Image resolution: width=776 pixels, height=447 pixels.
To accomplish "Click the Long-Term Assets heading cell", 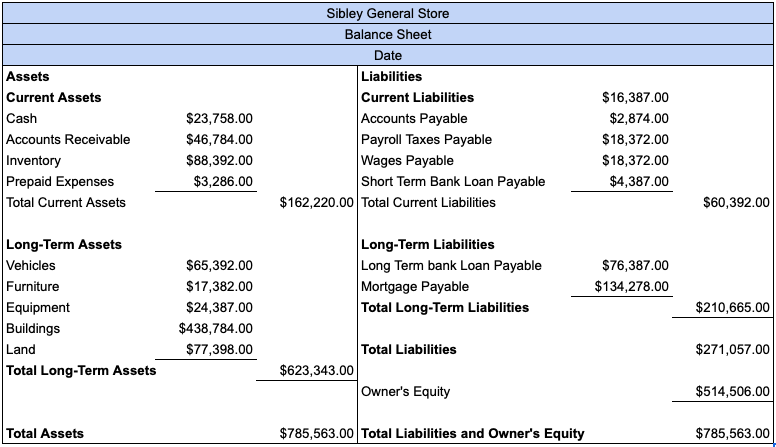I will pos(64,244).
